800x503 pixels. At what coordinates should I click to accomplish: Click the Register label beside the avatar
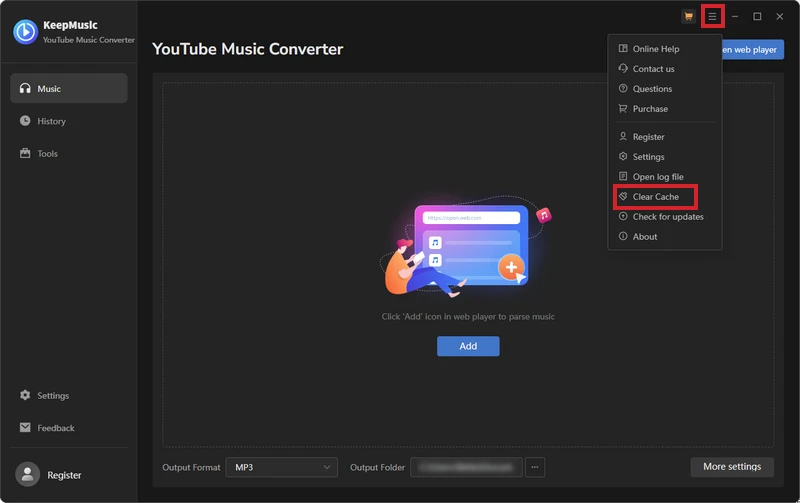click(x=64, y=475)
